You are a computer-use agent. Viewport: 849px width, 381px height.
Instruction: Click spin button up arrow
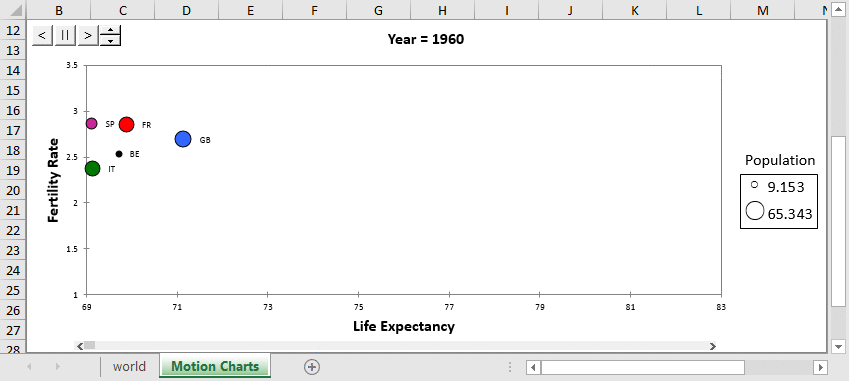coord(110,31)
